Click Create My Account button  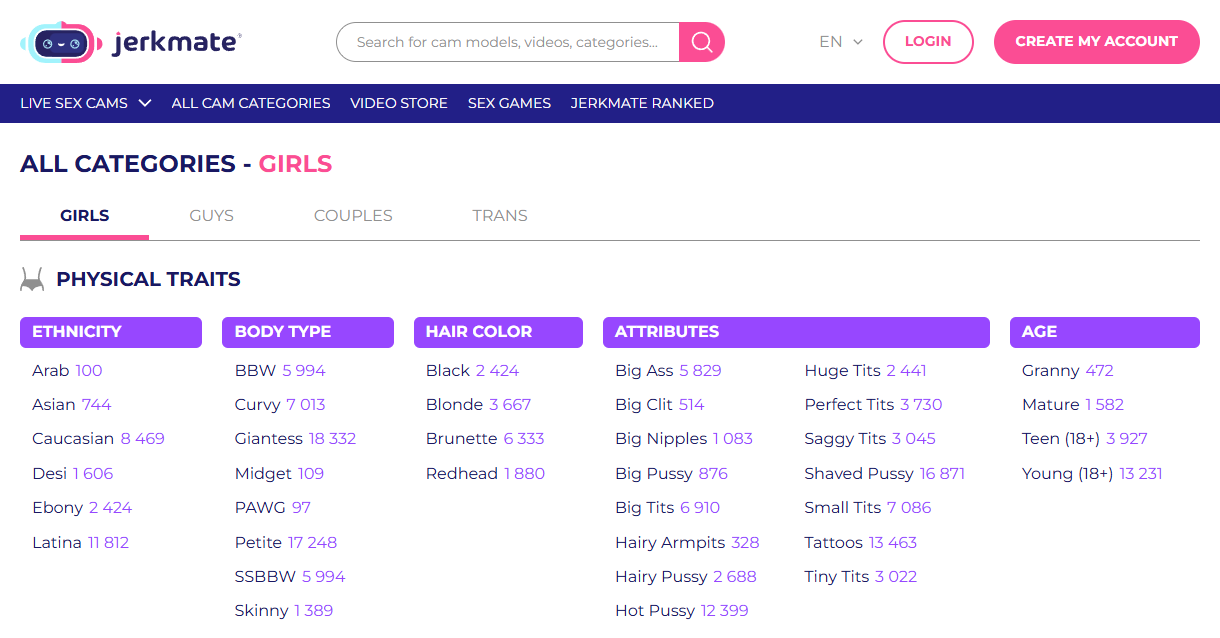click(1096, 42)
